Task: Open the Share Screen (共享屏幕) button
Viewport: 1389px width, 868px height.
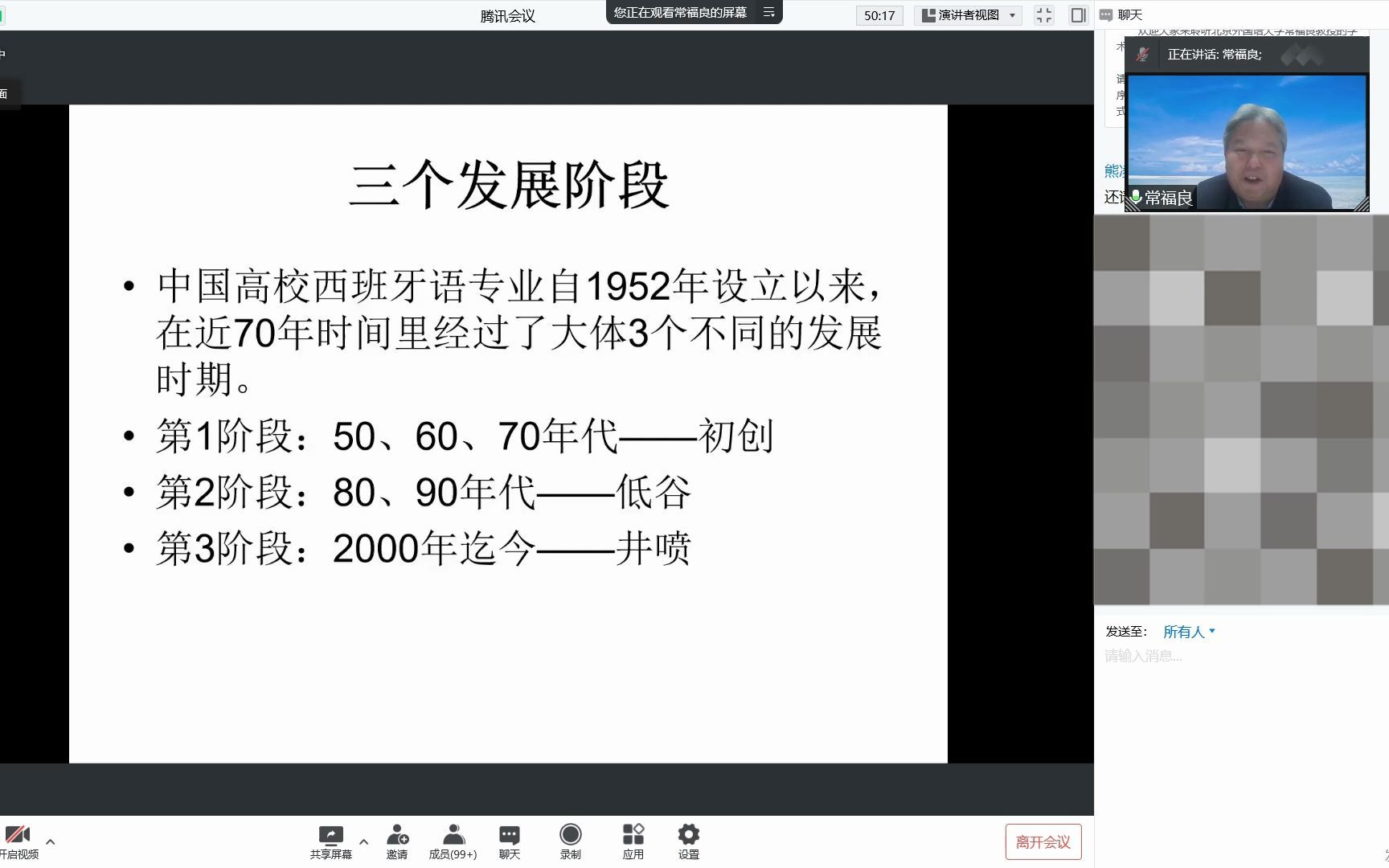Action: tap(330, 841)
